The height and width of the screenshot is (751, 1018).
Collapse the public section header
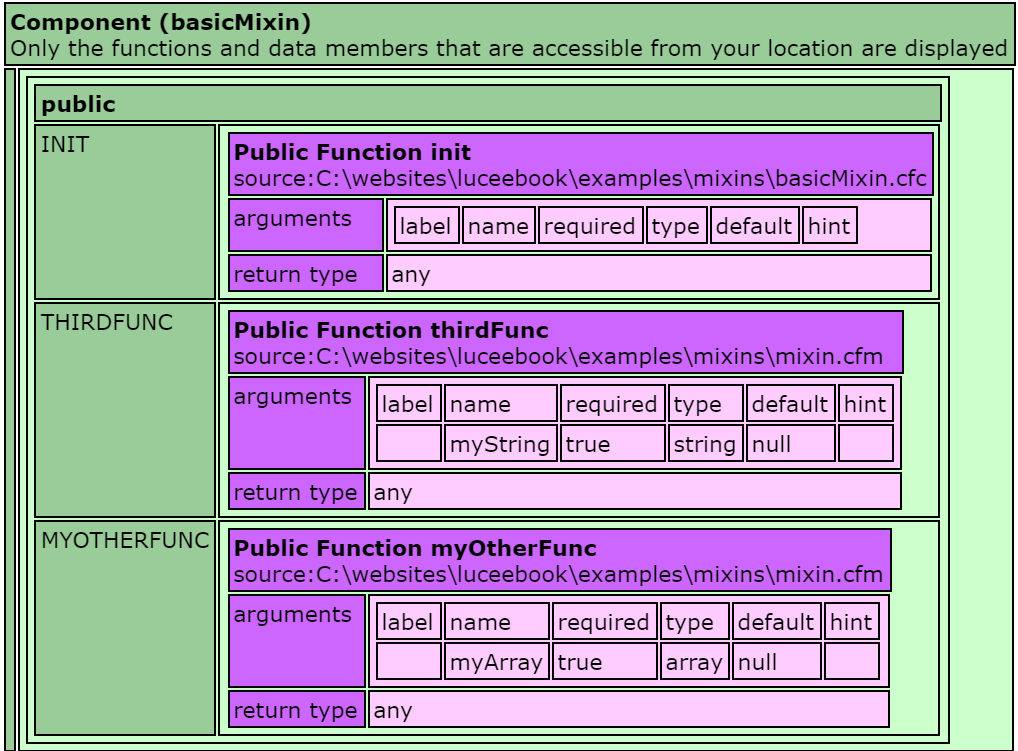[x=488, y=103]
